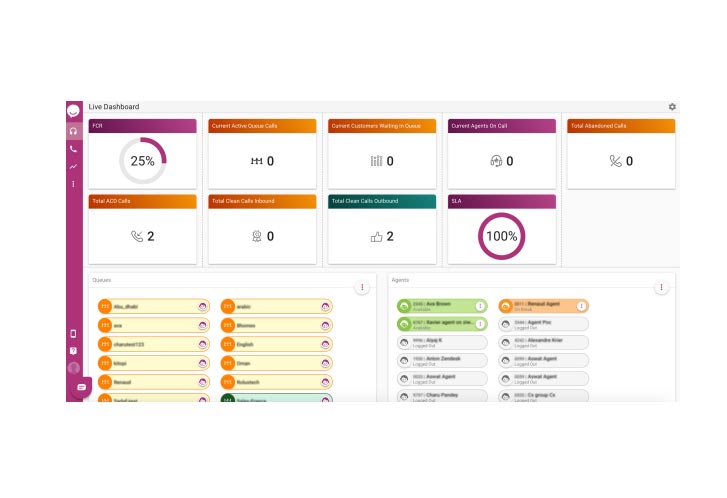727x498 pixels.
Task: Click the Total Clean Calls Outbound header
Action: coord(382,201)
